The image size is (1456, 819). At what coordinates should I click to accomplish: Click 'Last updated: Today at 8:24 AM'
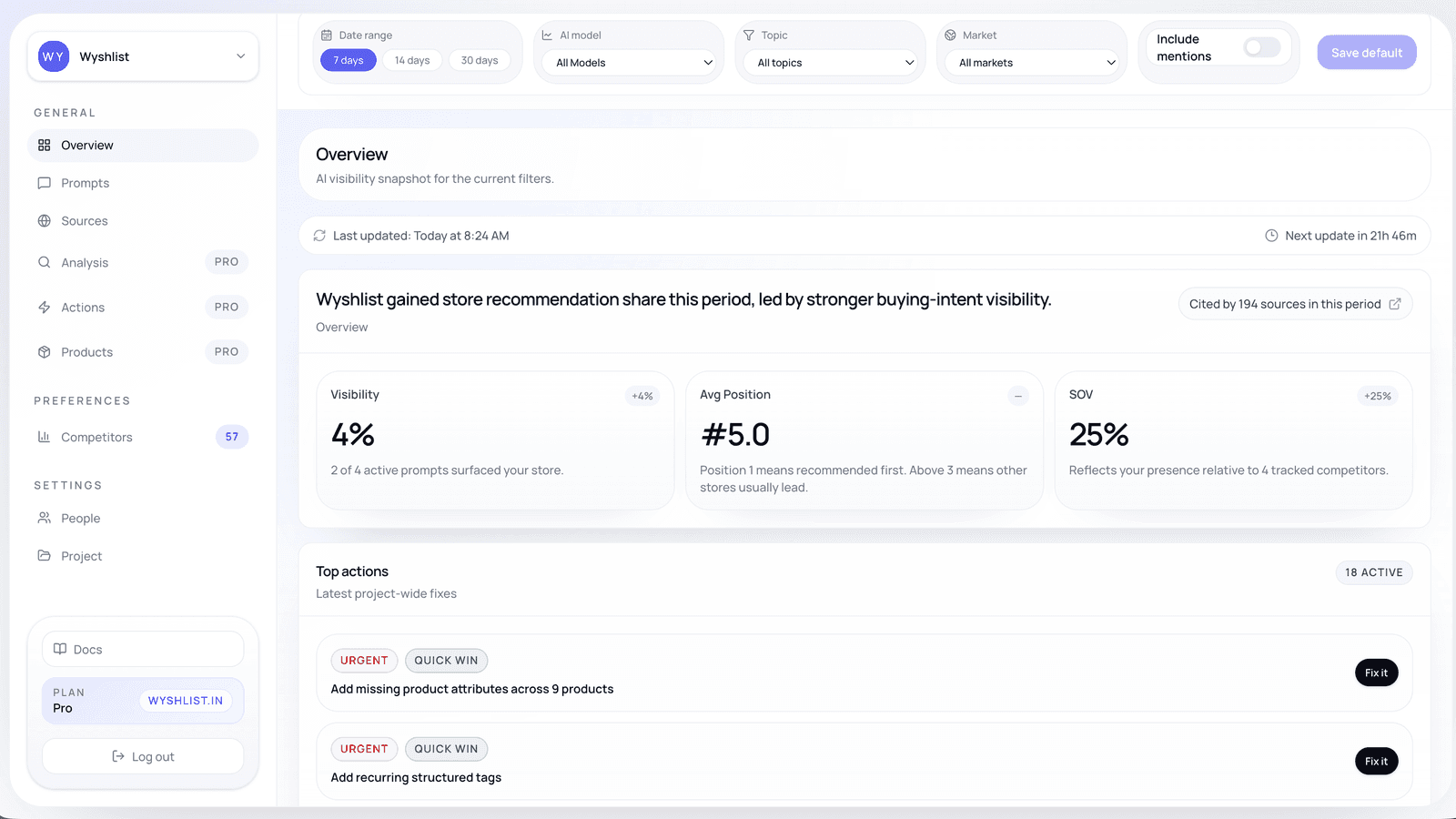tap(420, 236)
